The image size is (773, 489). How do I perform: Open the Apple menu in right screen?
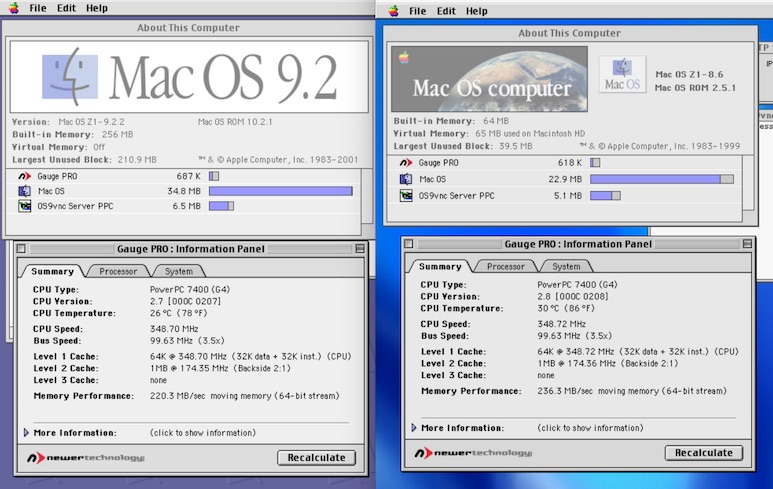(x=393, y=11)
